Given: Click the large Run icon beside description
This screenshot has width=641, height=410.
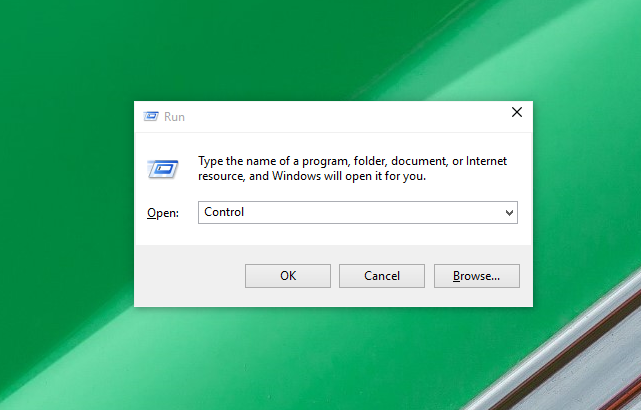Looking at the screenshot, I should 163,169.
